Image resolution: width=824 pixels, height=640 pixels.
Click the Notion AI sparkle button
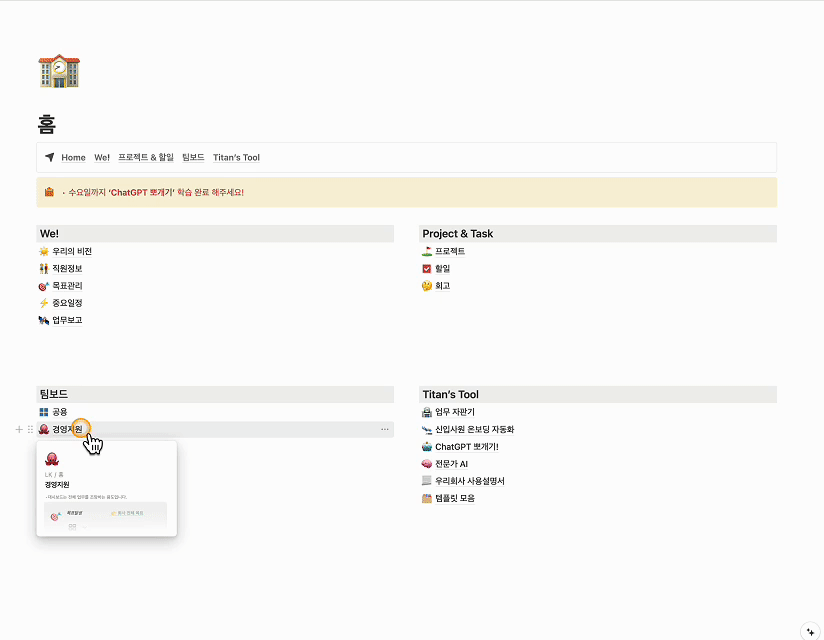click(x=810, y=630)
